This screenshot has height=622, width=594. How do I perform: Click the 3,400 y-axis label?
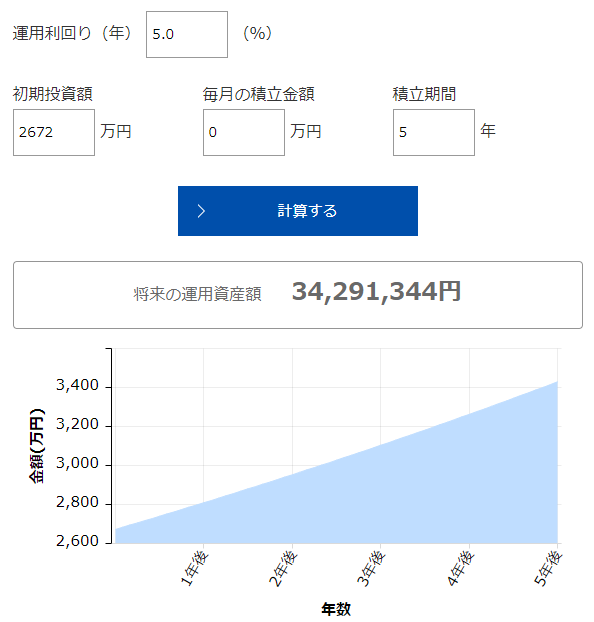(x=77, y=385)
